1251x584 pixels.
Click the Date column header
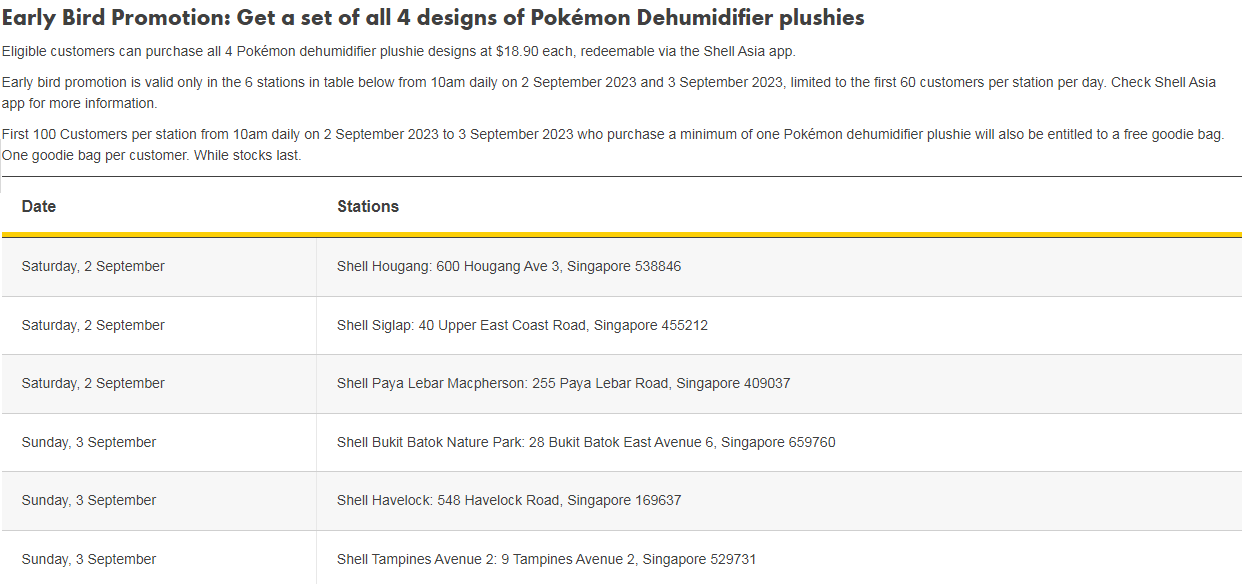coord(39,206)
